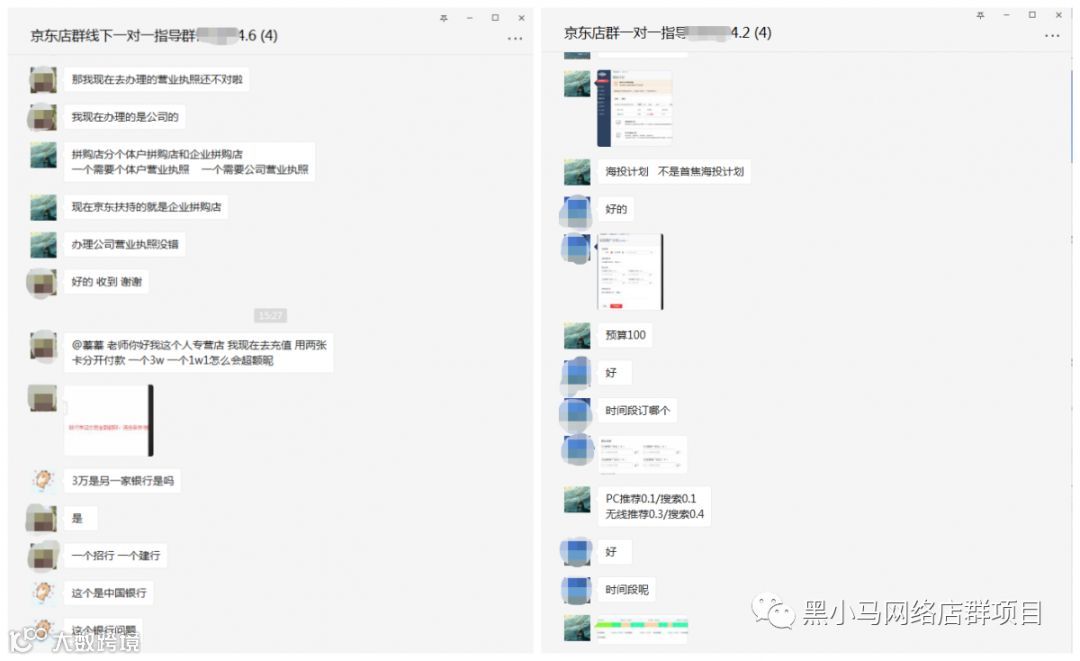This screenshot has height=661, width=1080.
Task: Select the @蓁蓁 老师你好 message
Action: [x=198, y=353]
